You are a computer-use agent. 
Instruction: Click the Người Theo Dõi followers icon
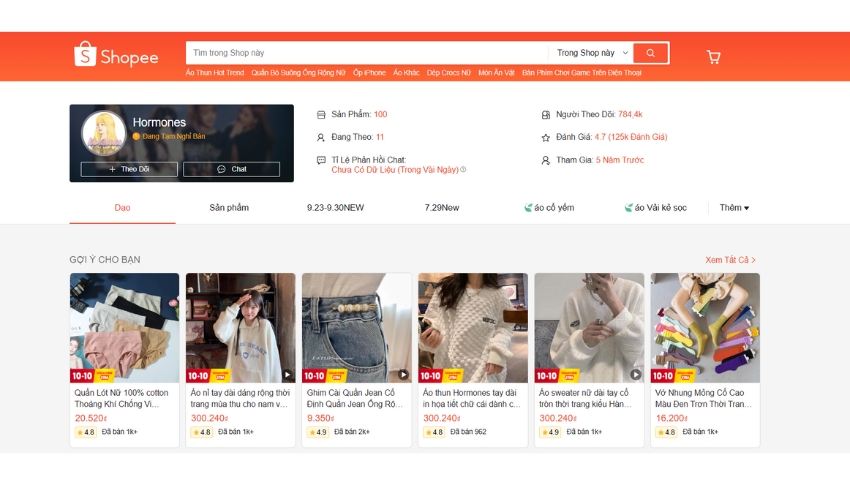tap(545, 115)
